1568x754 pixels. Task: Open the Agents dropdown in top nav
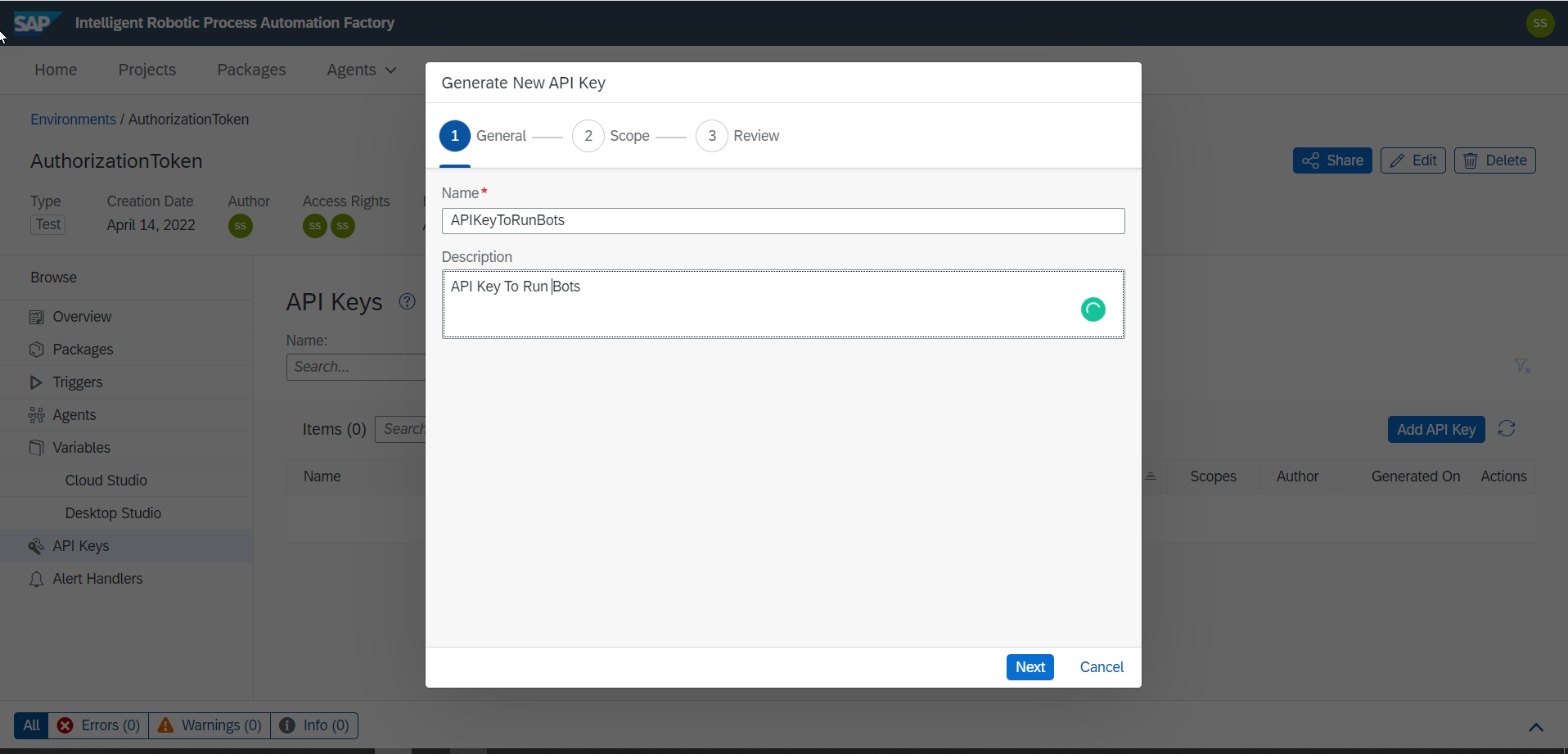click(362, 70)
